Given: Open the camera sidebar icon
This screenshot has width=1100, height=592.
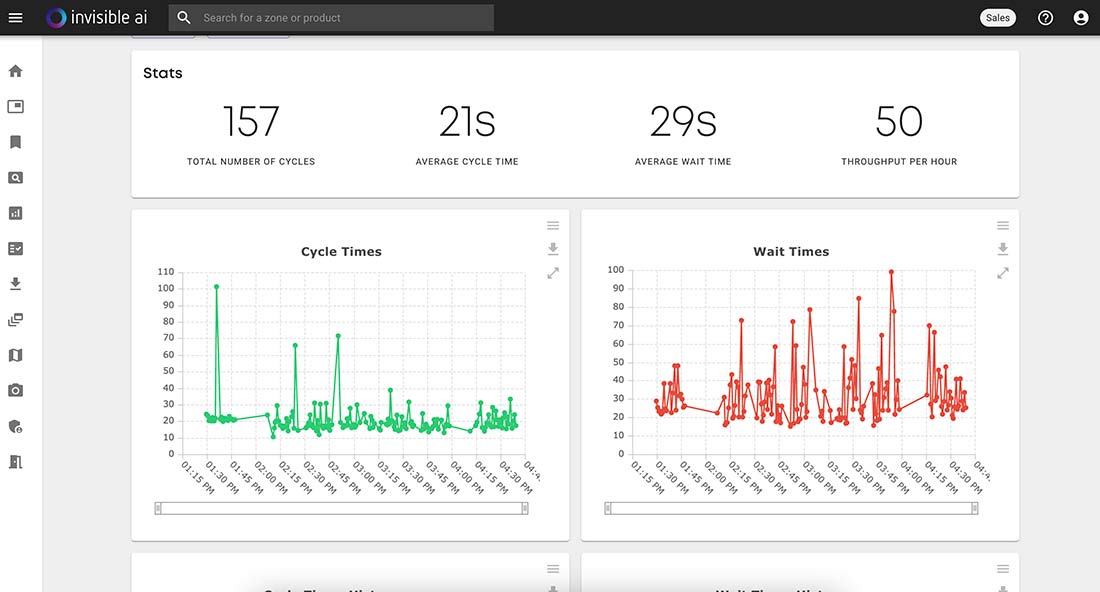Looking at the screenshot, I should [15, 390].
